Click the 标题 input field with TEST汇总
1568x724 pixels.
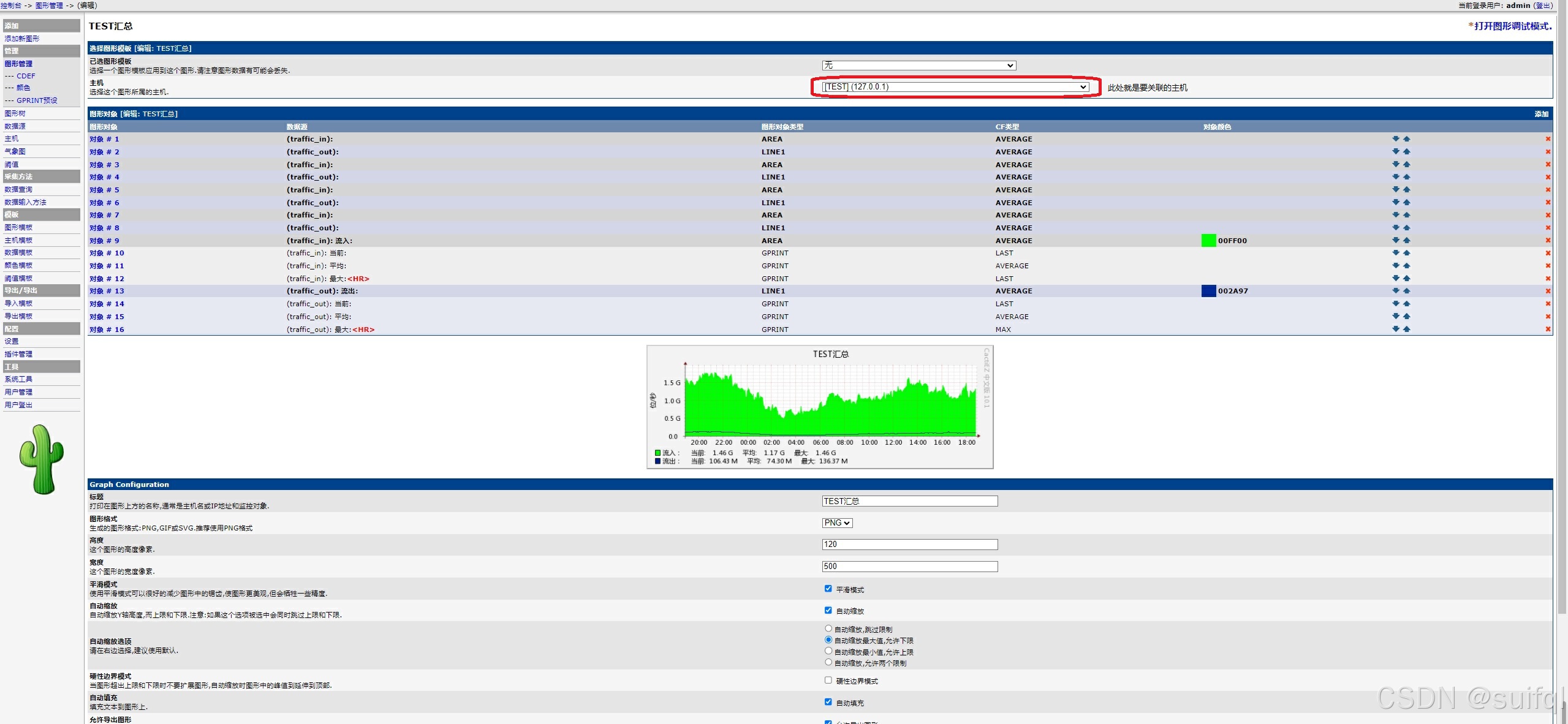(909, 501)
